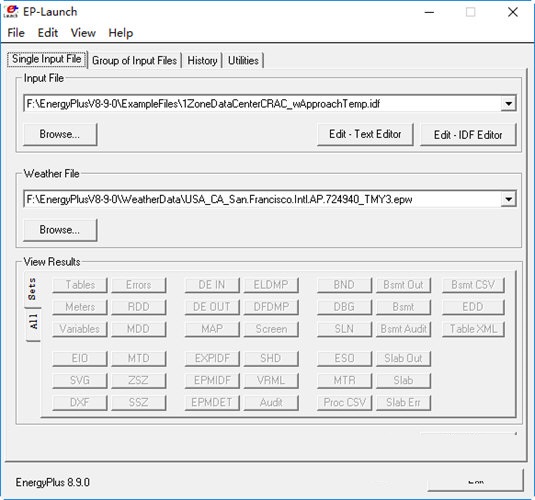
Task: Switch to Group of Input Files tab
Action: click(x=134, y=60)
